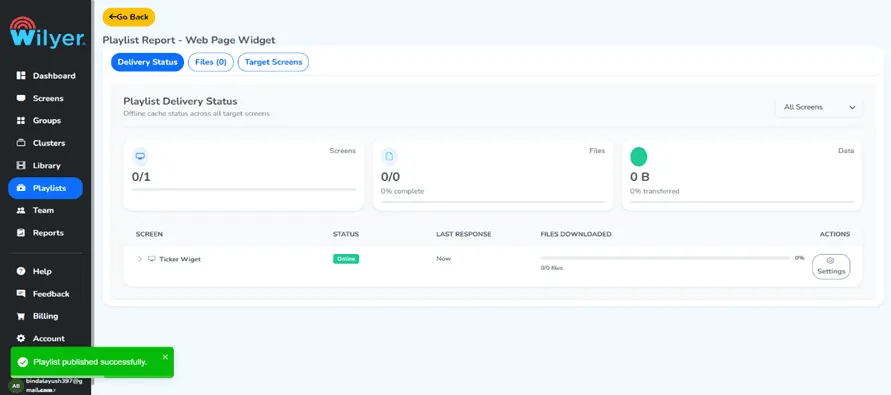The height and width of the screenshot is (395, 891).
Task: Open Account in the sidebar
Action: pyautogui.click(x=45, y=338)
